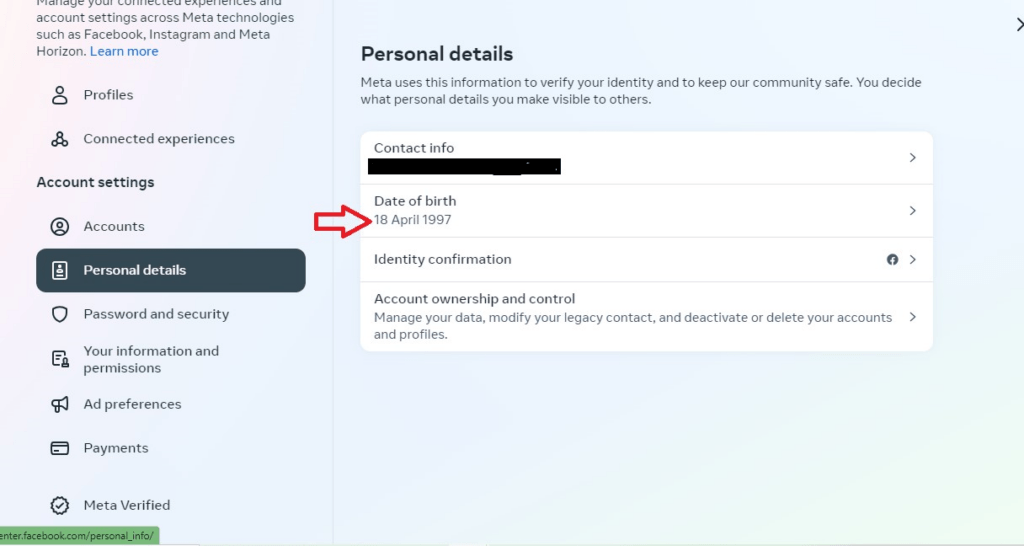This screenshot has height=546, width=1024.
Task: Open Account ownership and control row
Action: coord(647,317)
